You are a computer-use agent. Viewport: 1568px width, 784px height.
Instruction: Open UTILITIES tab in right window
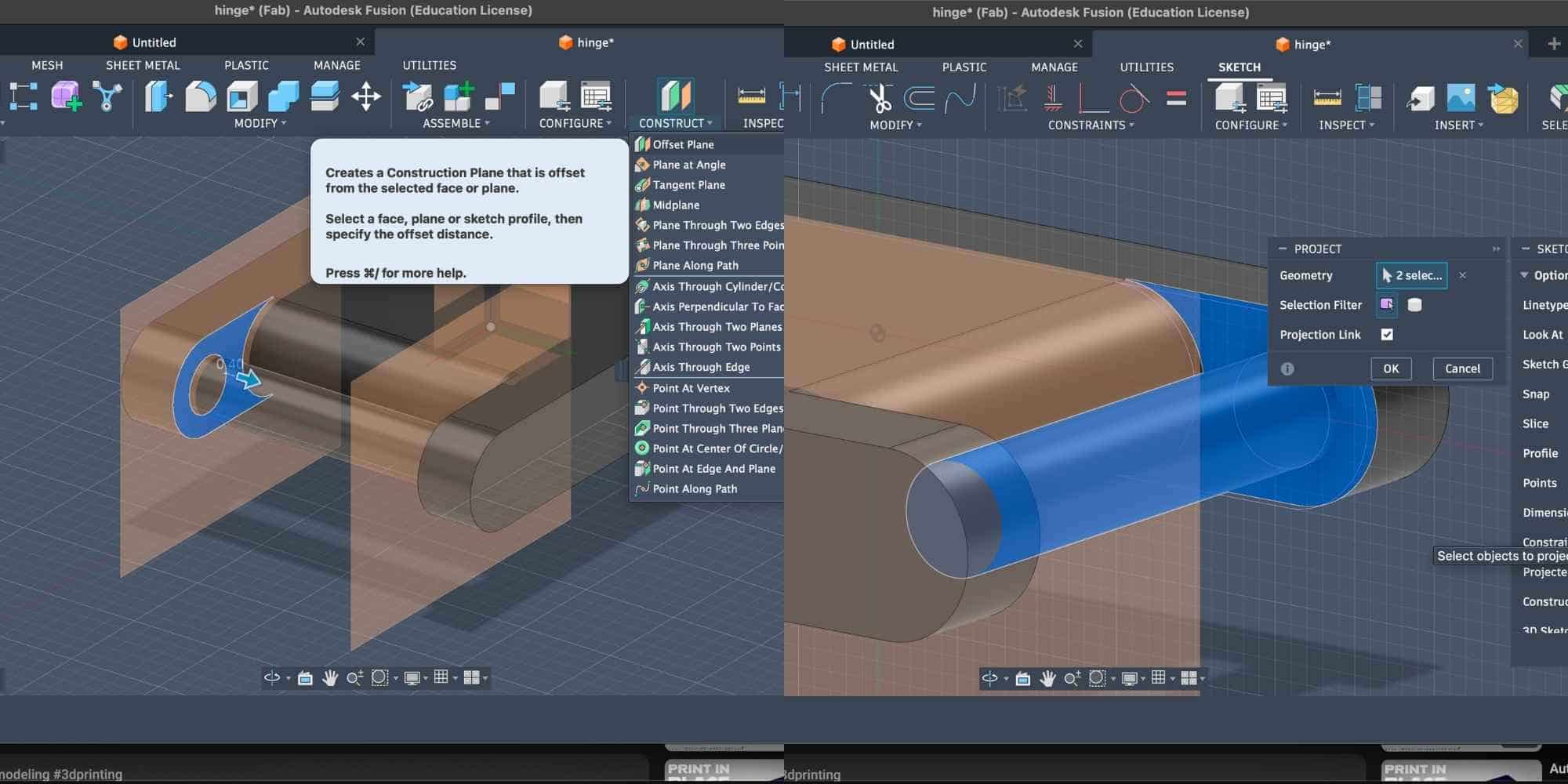pyautogui.click(x=1147, y=67)
